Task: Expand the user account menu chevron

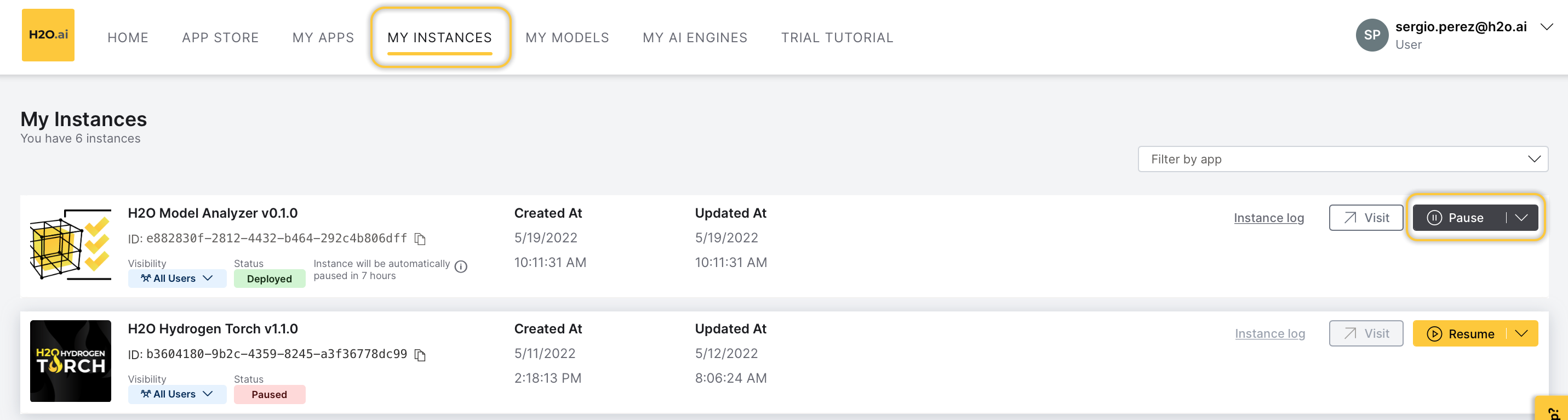Action: point(1546,27)
